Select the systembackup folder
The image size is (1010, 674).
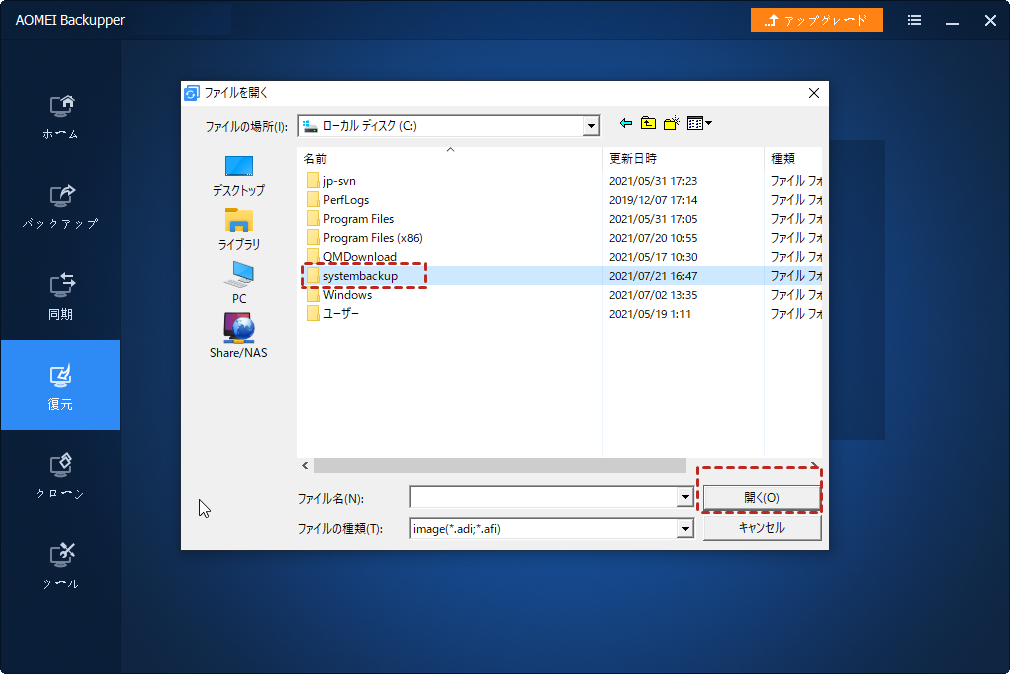click(352, 276)
